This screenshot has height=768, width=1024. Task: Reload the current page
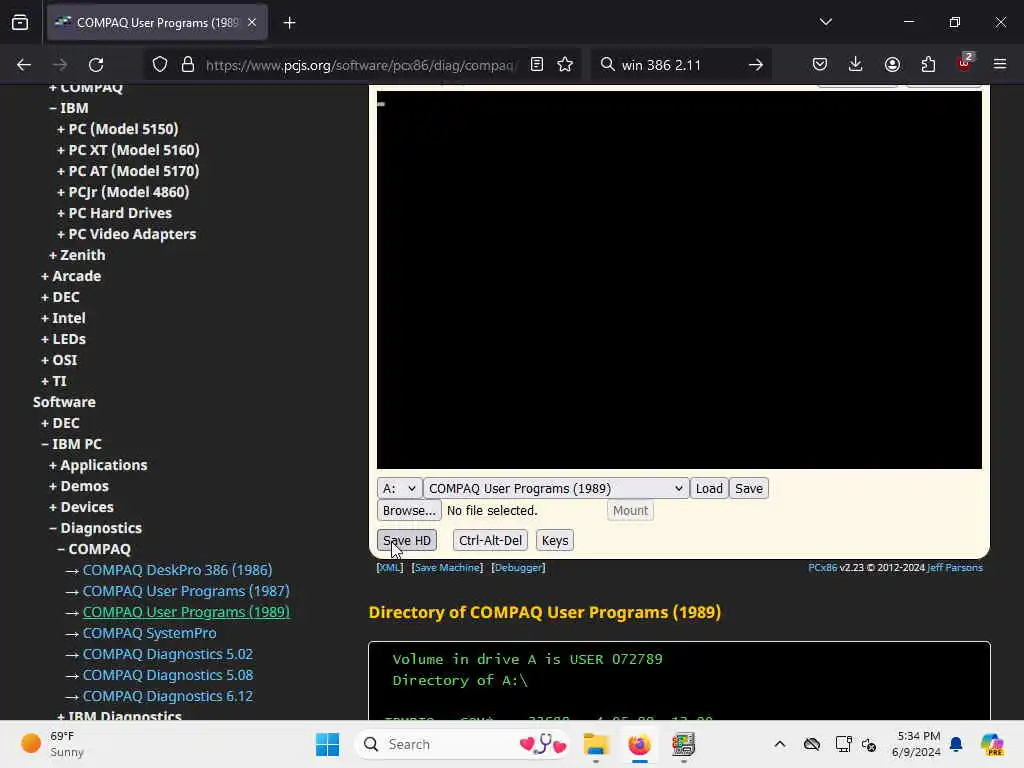click(x=96, y=65)
